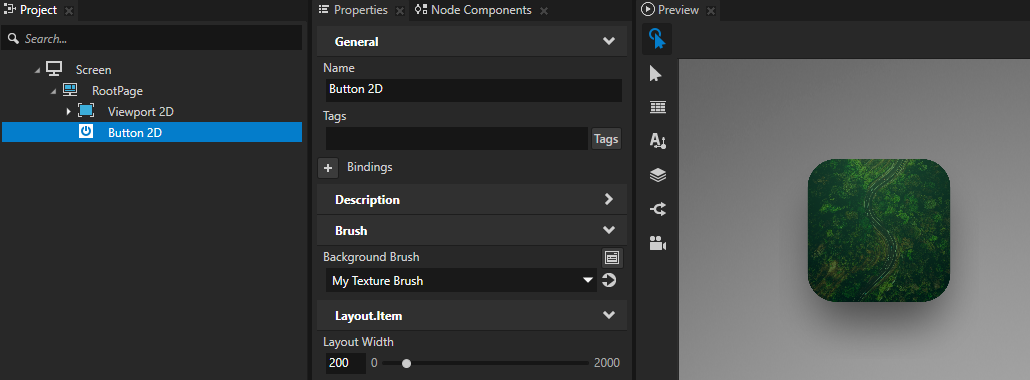
Task: Expand the Viewport 2D tree node
Action: [x=68, y=112]
